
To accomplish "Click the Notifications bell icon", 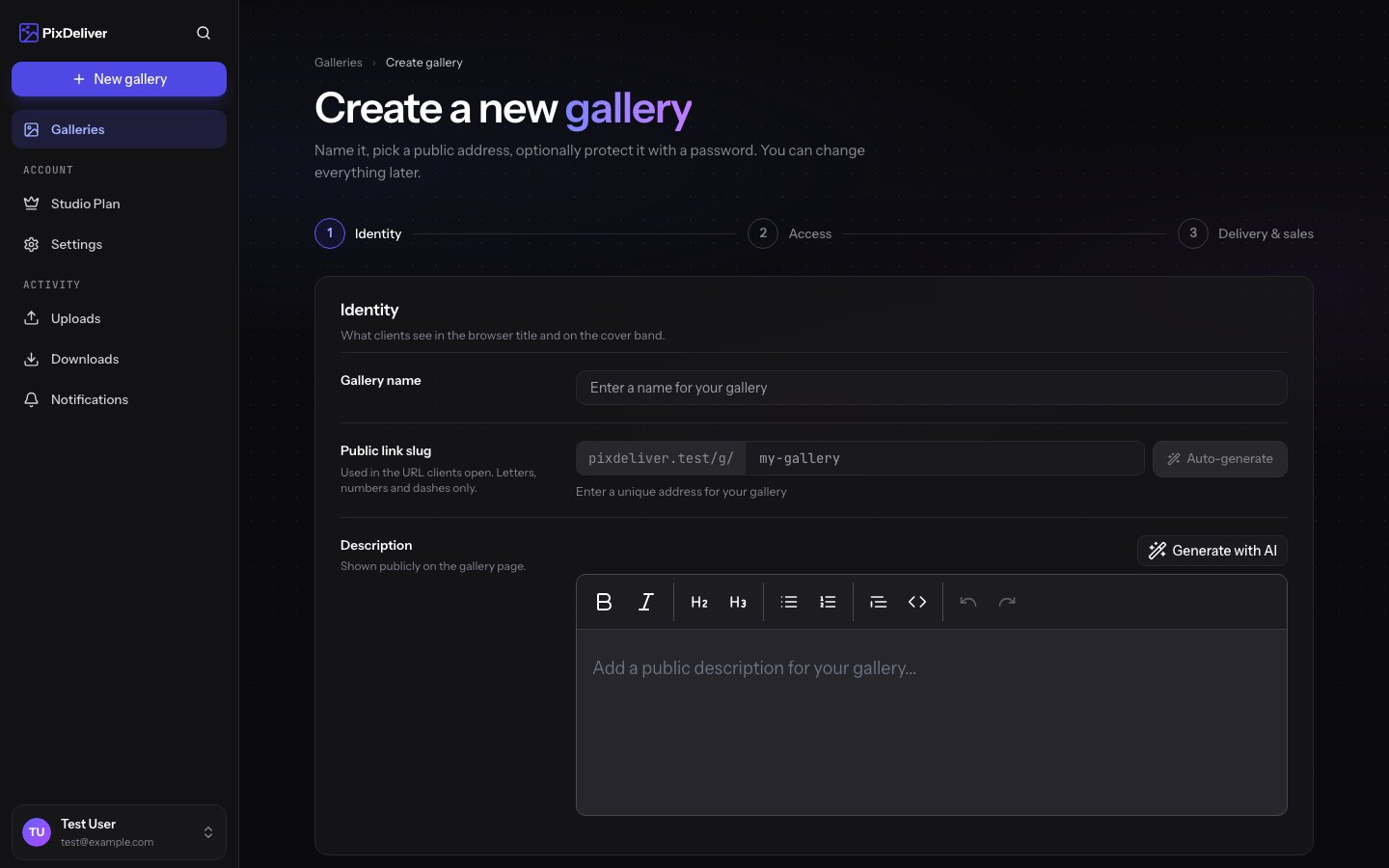I will (x=32, y=399).
